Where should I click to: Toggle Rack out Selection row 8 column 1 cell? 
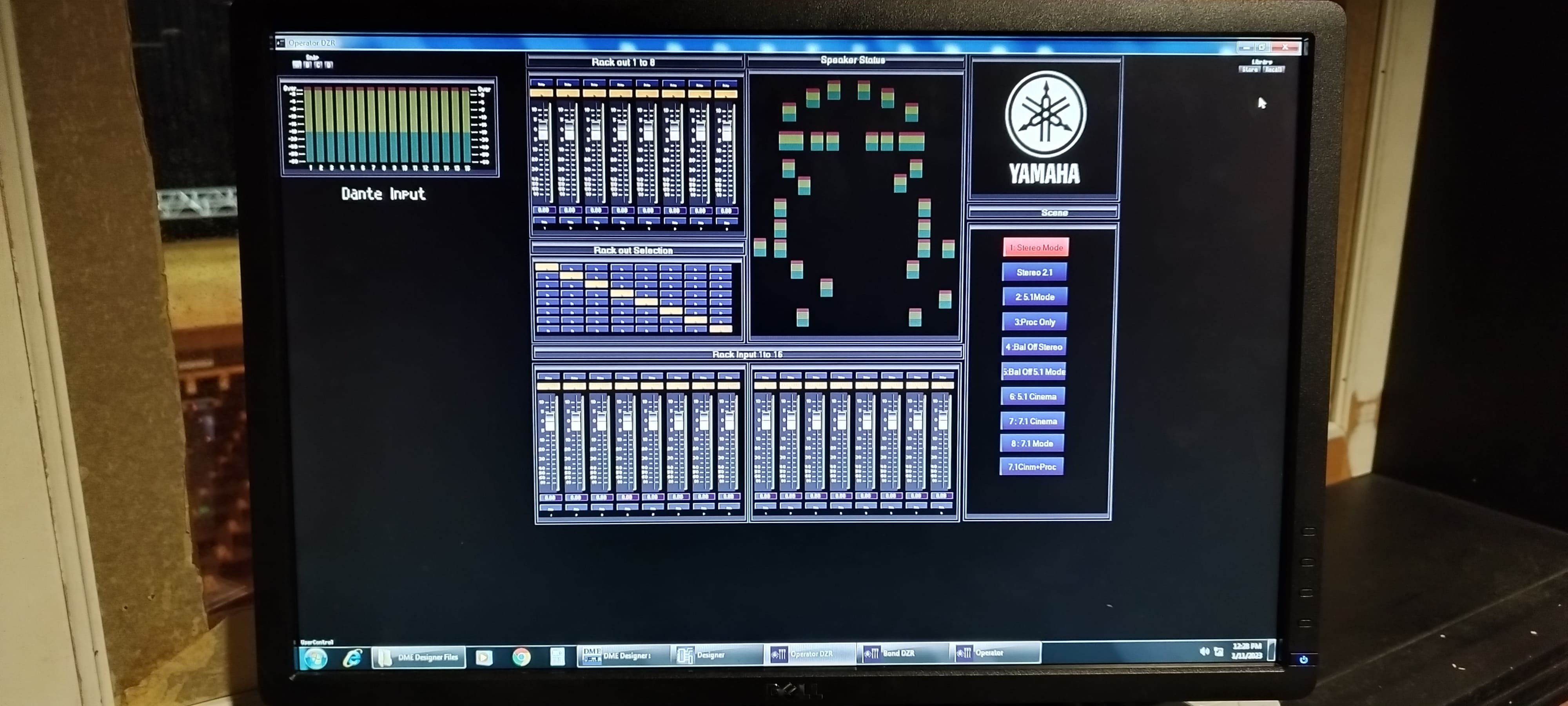pyautogui.click(x=548, y=329)
